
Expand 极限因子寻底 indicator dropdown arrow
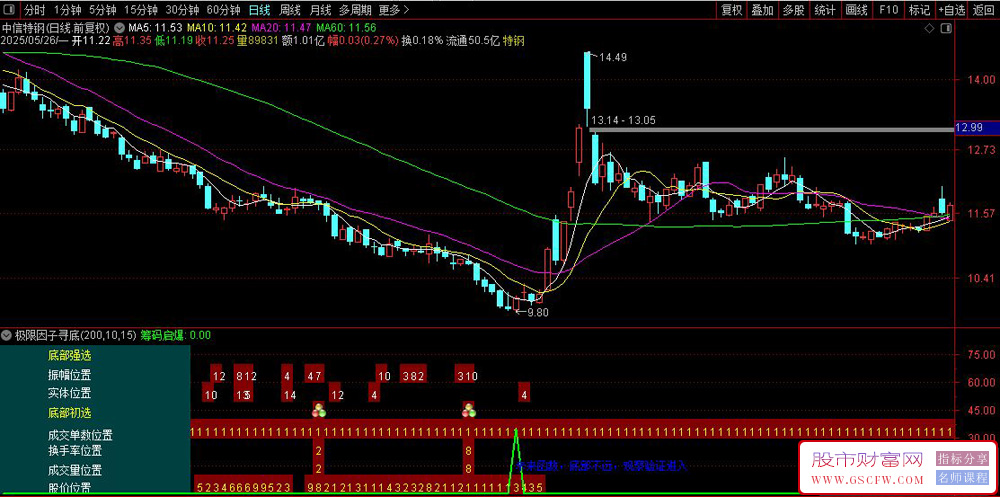coord(6,334)
